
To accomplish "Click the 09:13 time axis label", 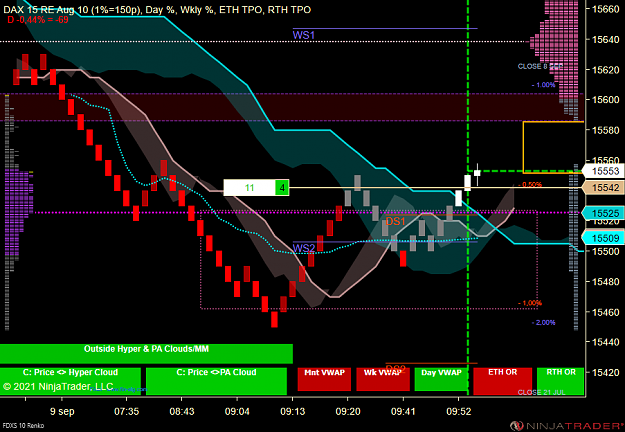I will click(293, 411).
